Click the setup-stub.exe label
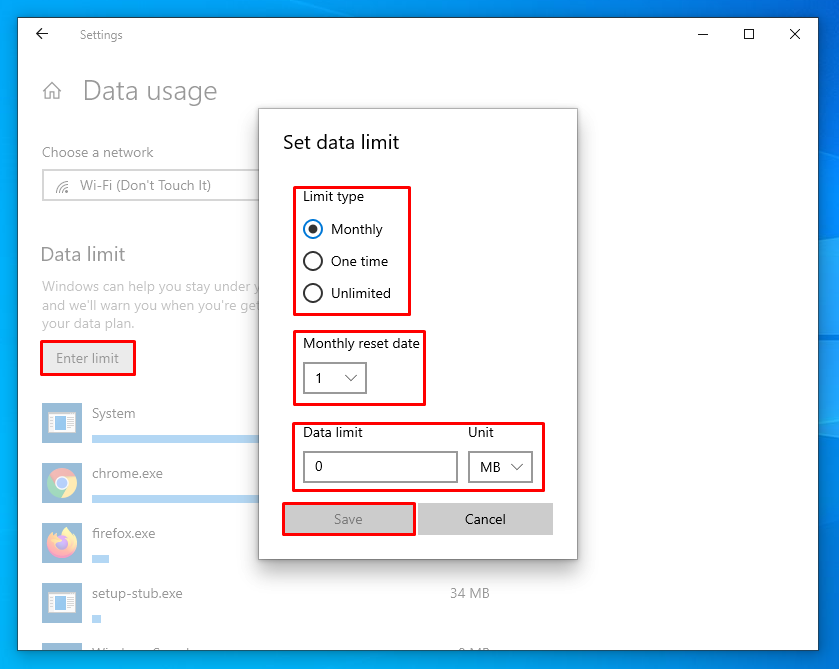Screen dimensions: 839x669 tap(137, 593)
